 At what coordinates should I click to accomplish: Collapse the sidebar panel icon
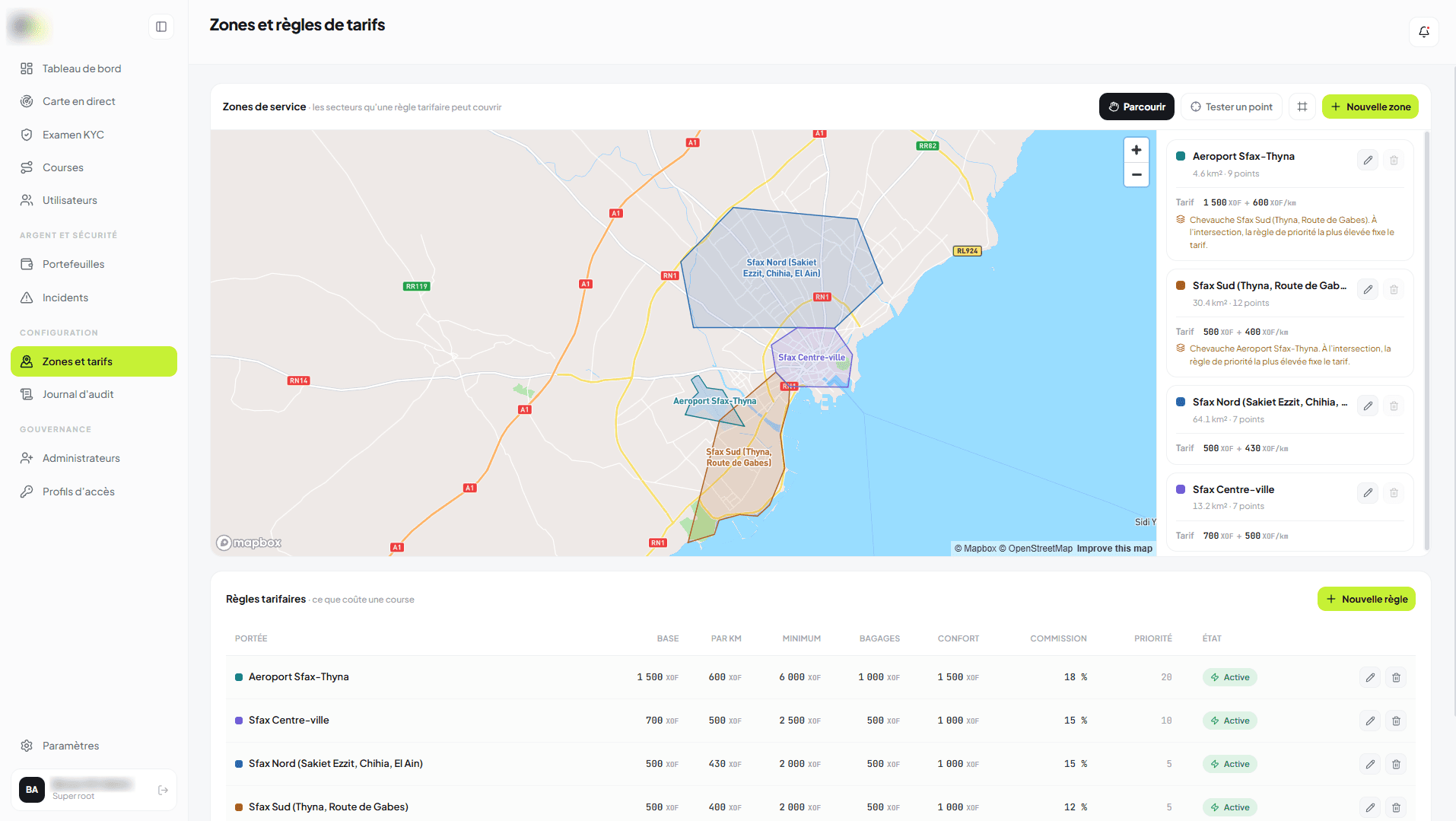[161, 27]
